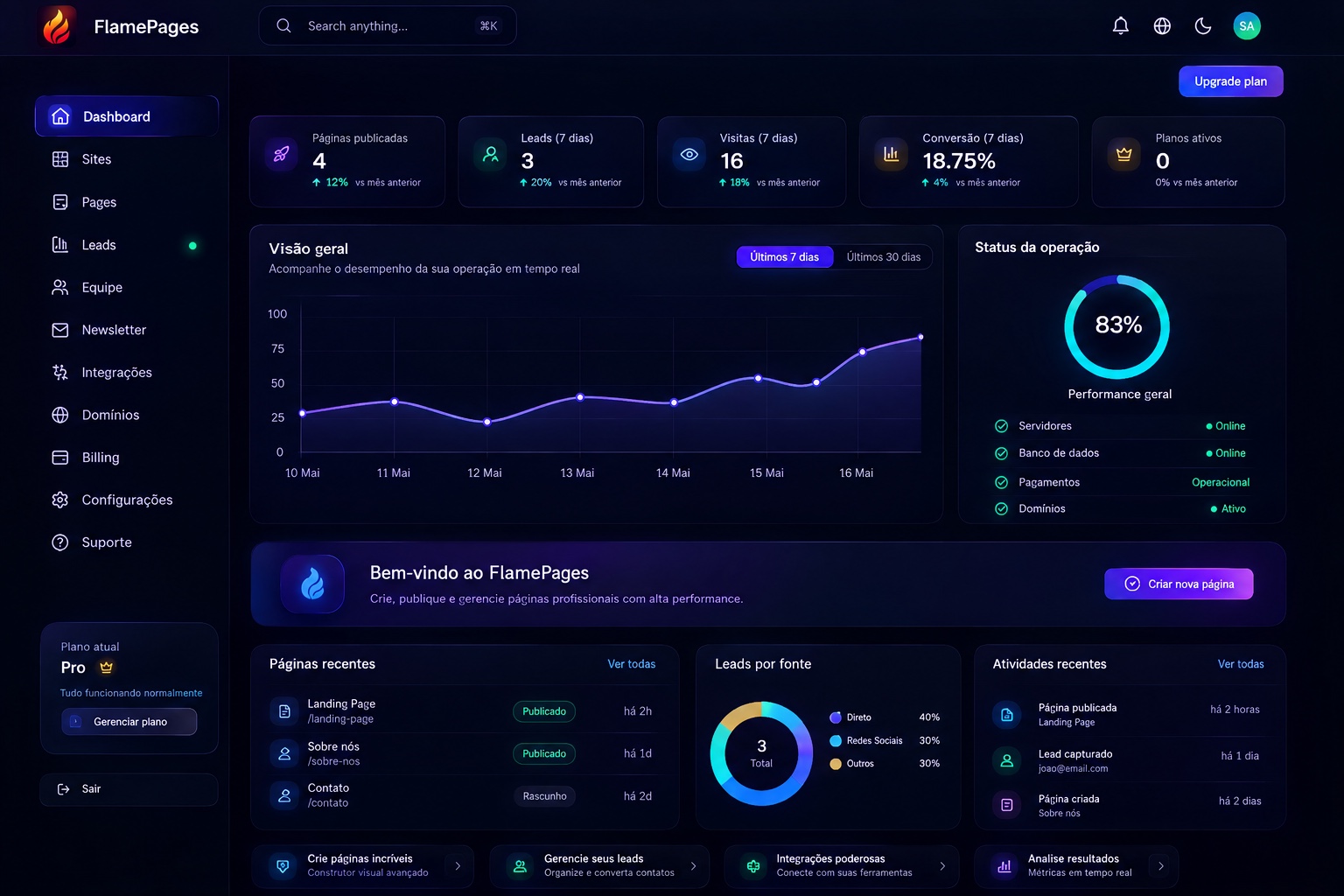
Task: Open Configurações in the sidebar
Action: coord(127,500)
